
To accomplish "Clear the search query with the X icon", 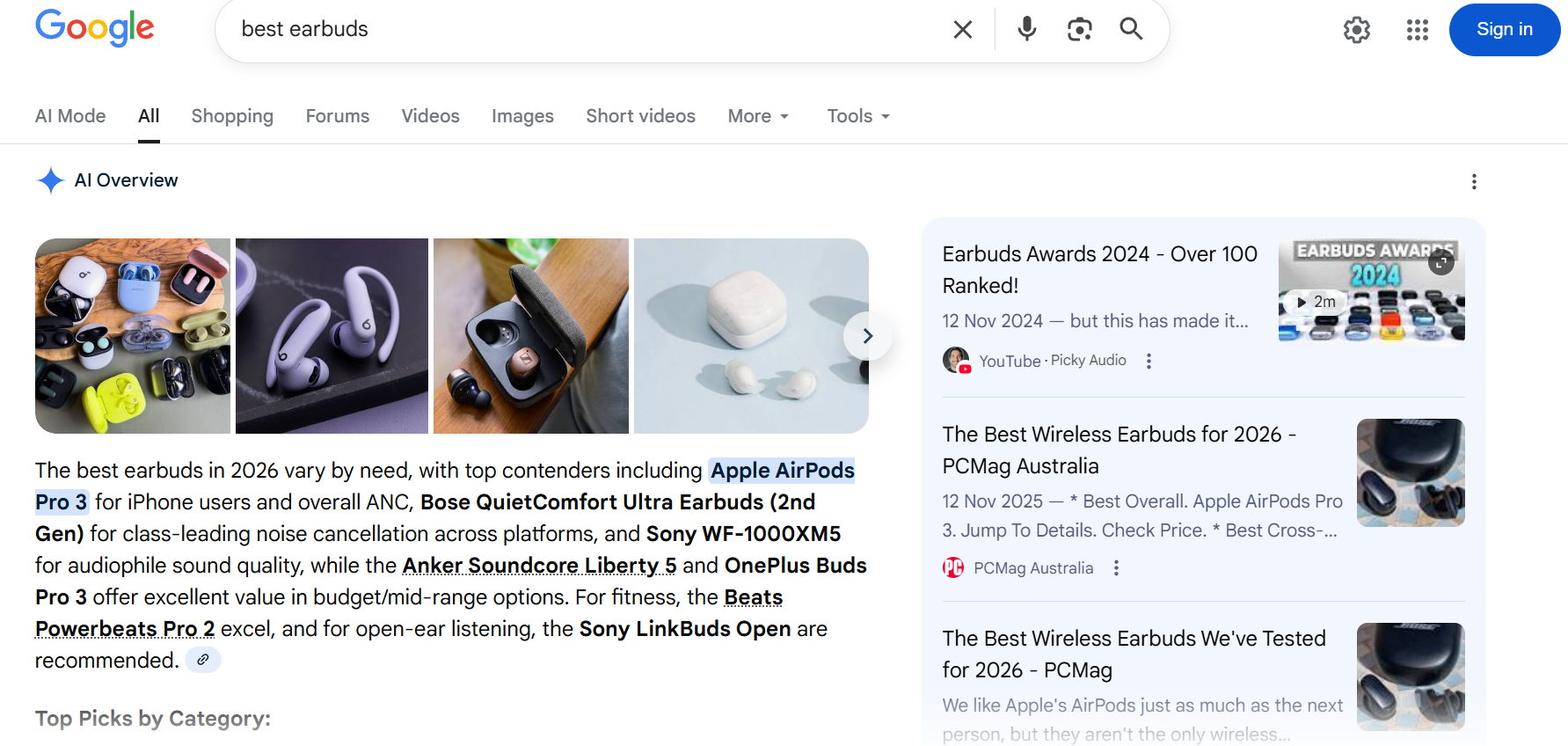I will (x=963, y=29).
